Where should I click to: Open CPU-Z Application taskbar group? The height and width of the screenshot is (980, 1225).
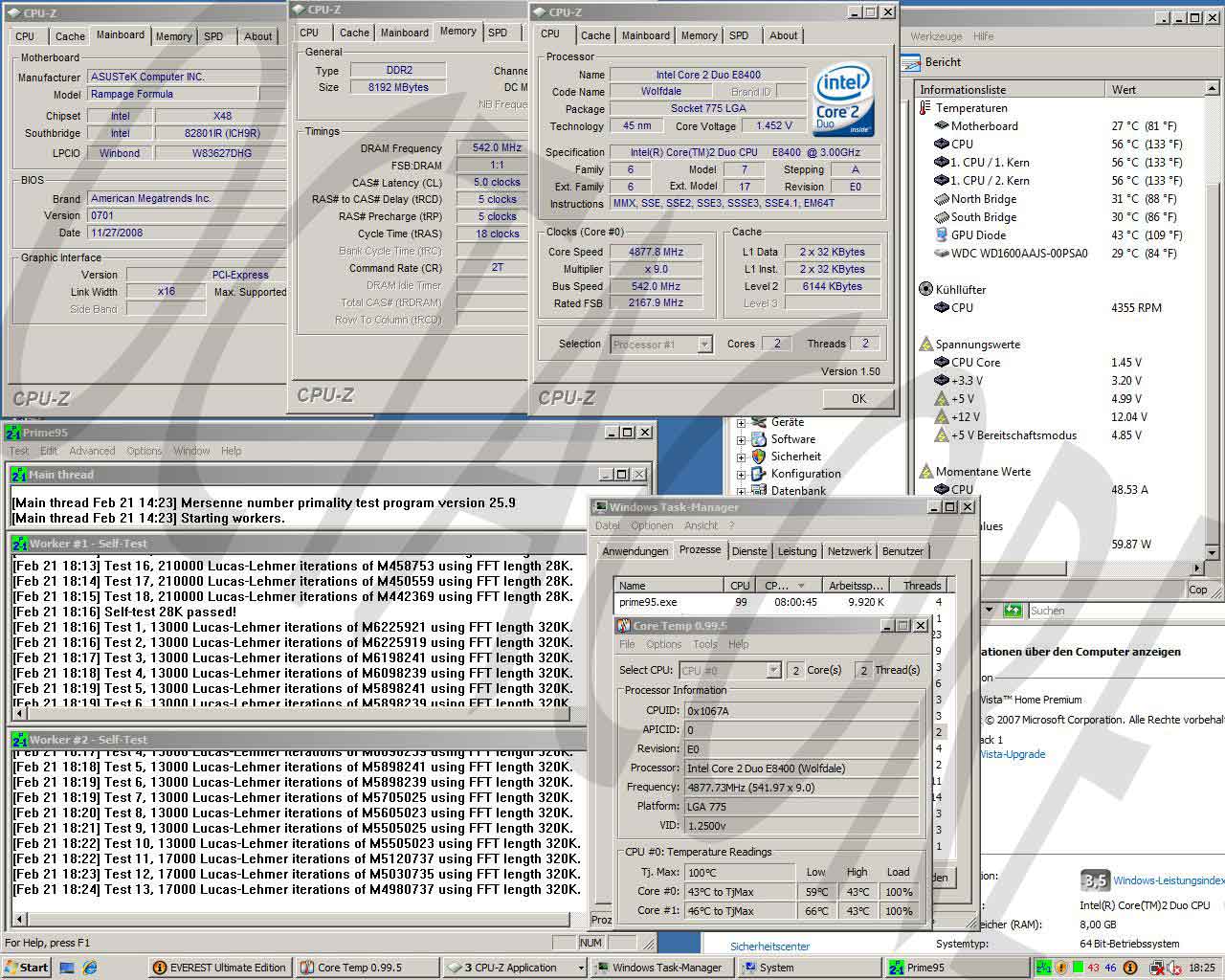515,968
